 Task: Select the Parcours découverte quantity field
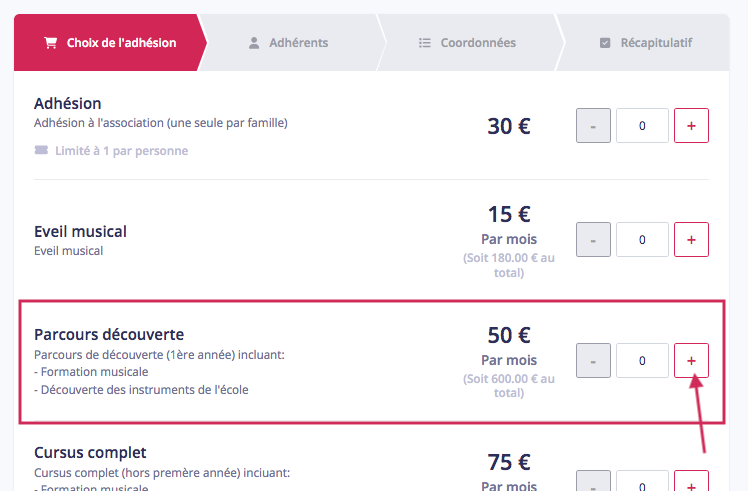tap(642, 360)
